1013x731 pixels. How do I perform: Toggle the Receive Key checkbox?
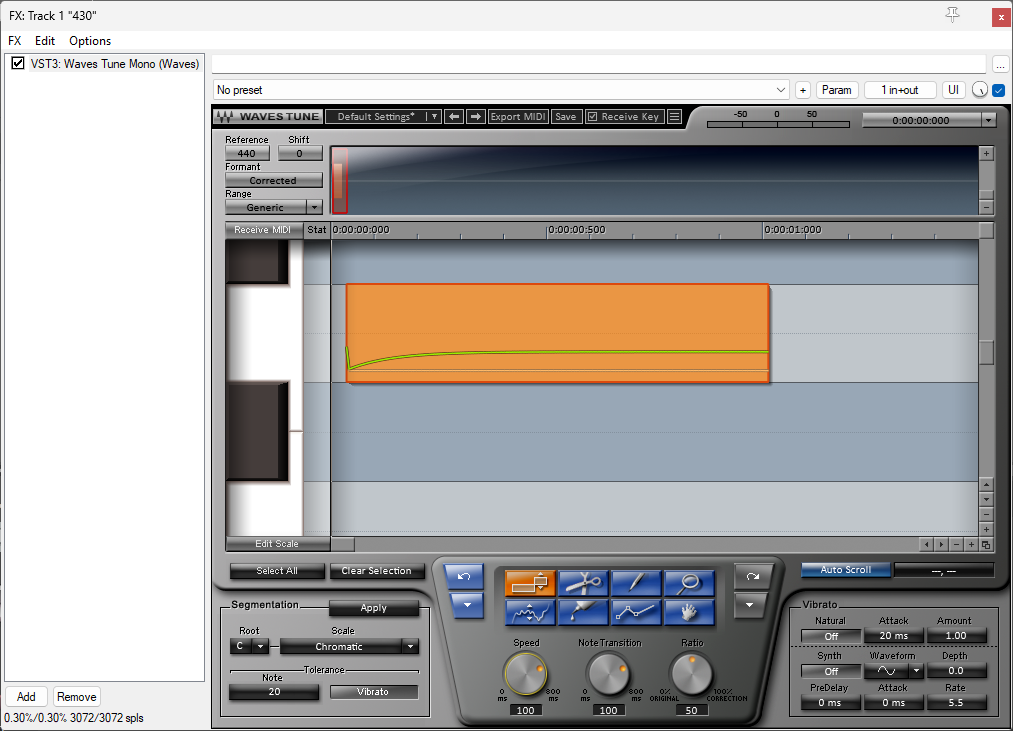592,116
